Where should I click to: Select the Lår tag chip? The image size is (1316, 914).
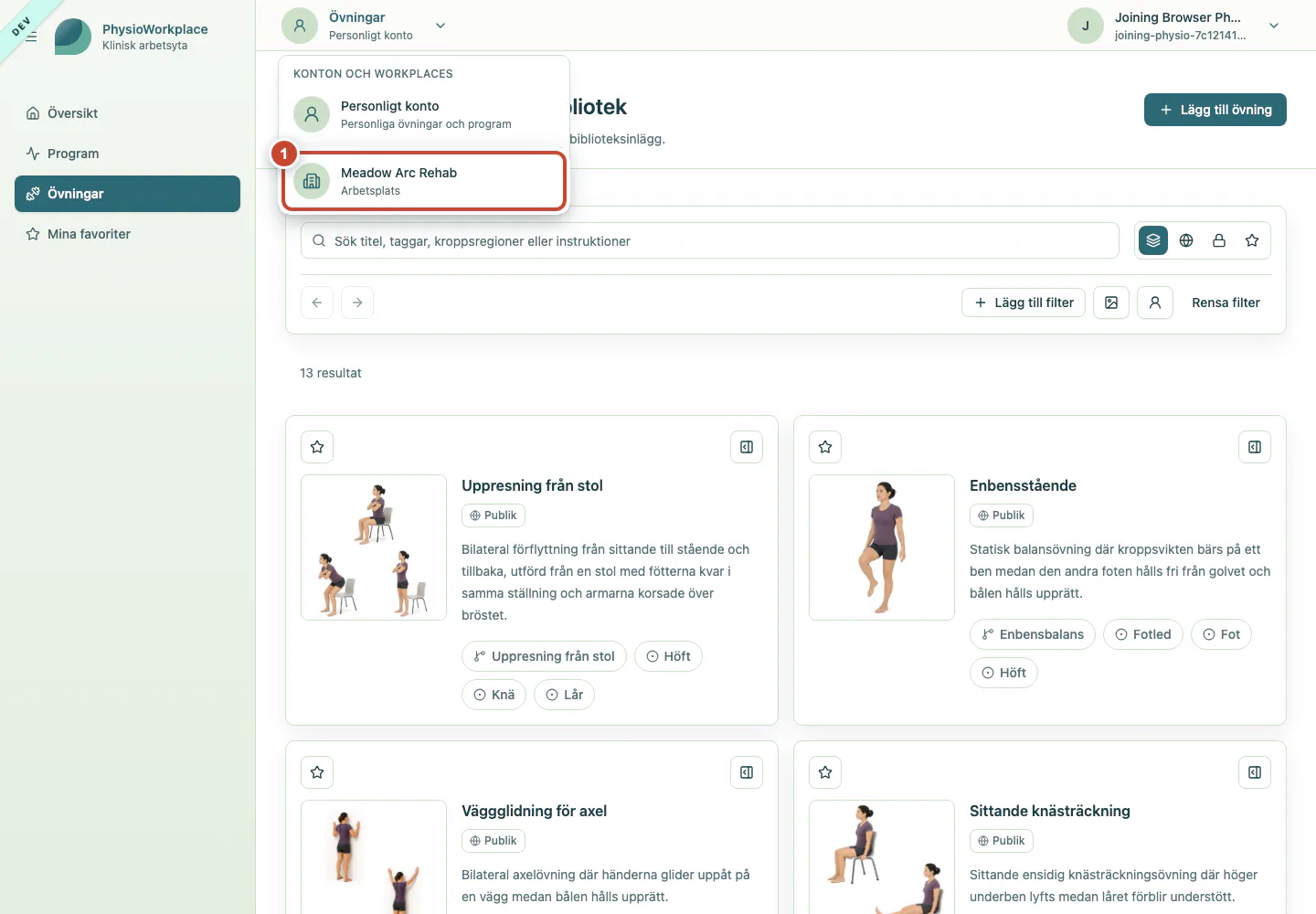click(x=564, y=695)
